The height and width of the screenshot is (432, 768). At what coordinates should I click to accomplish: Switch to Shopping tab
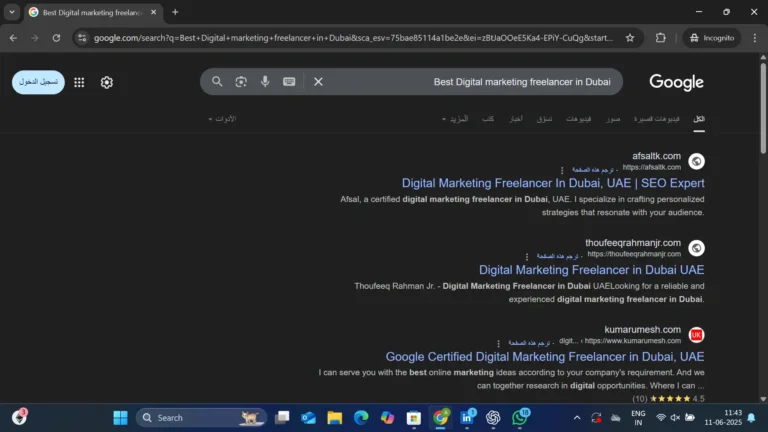point(544,119)
